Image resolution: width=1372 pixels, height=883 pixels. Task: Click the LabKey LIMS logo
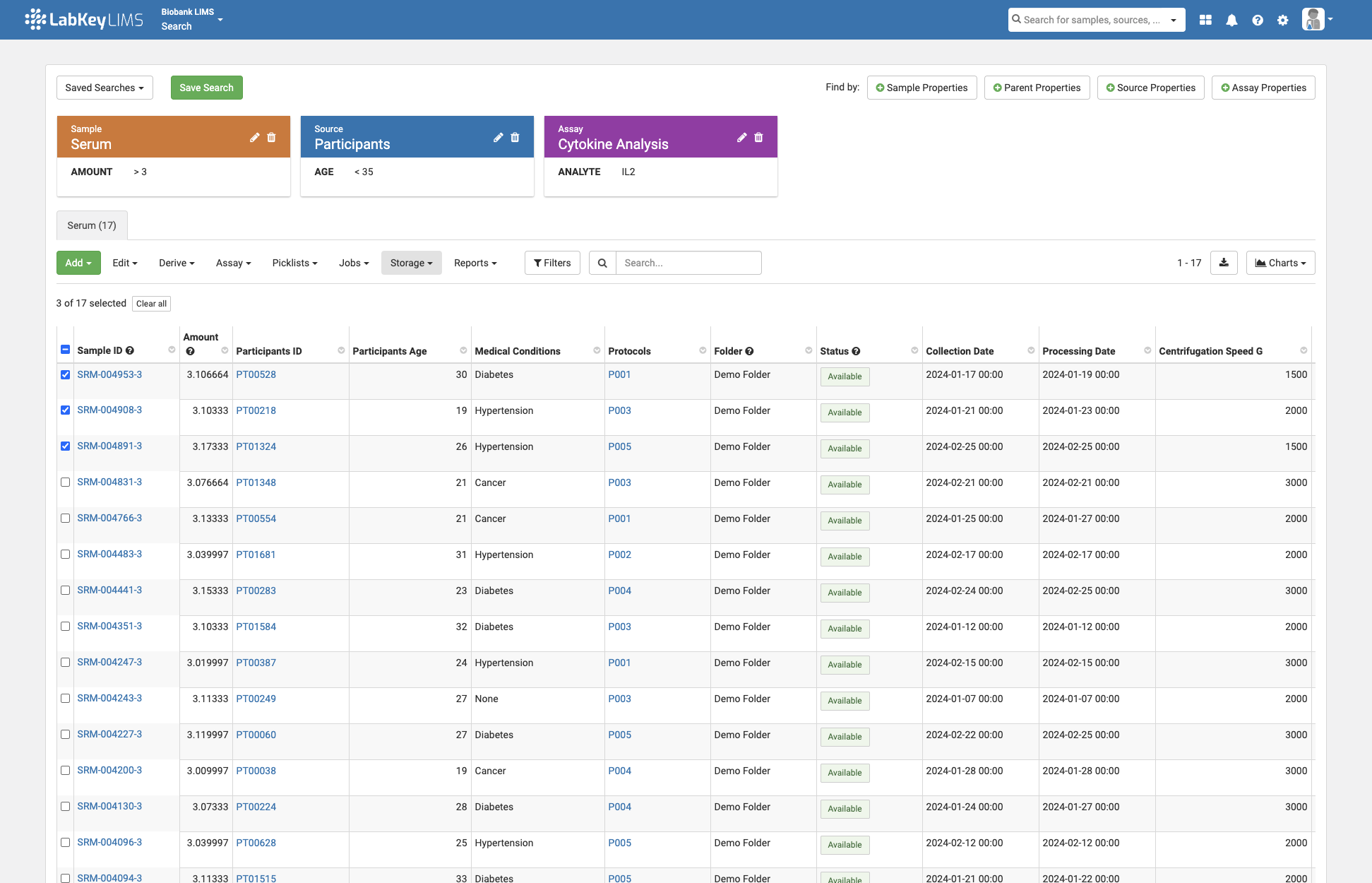click(84, 20)
